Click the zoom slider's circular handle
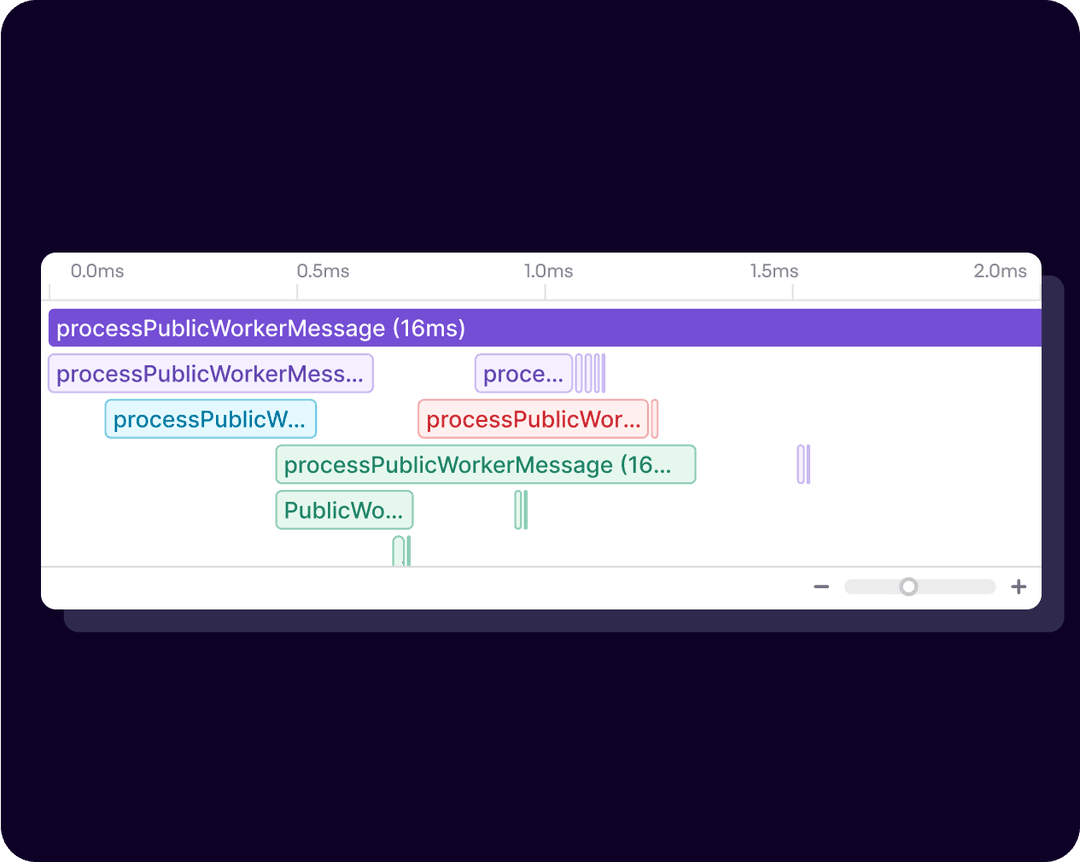The width and height of the screenshot is (1080, 862). click(908, 587)
